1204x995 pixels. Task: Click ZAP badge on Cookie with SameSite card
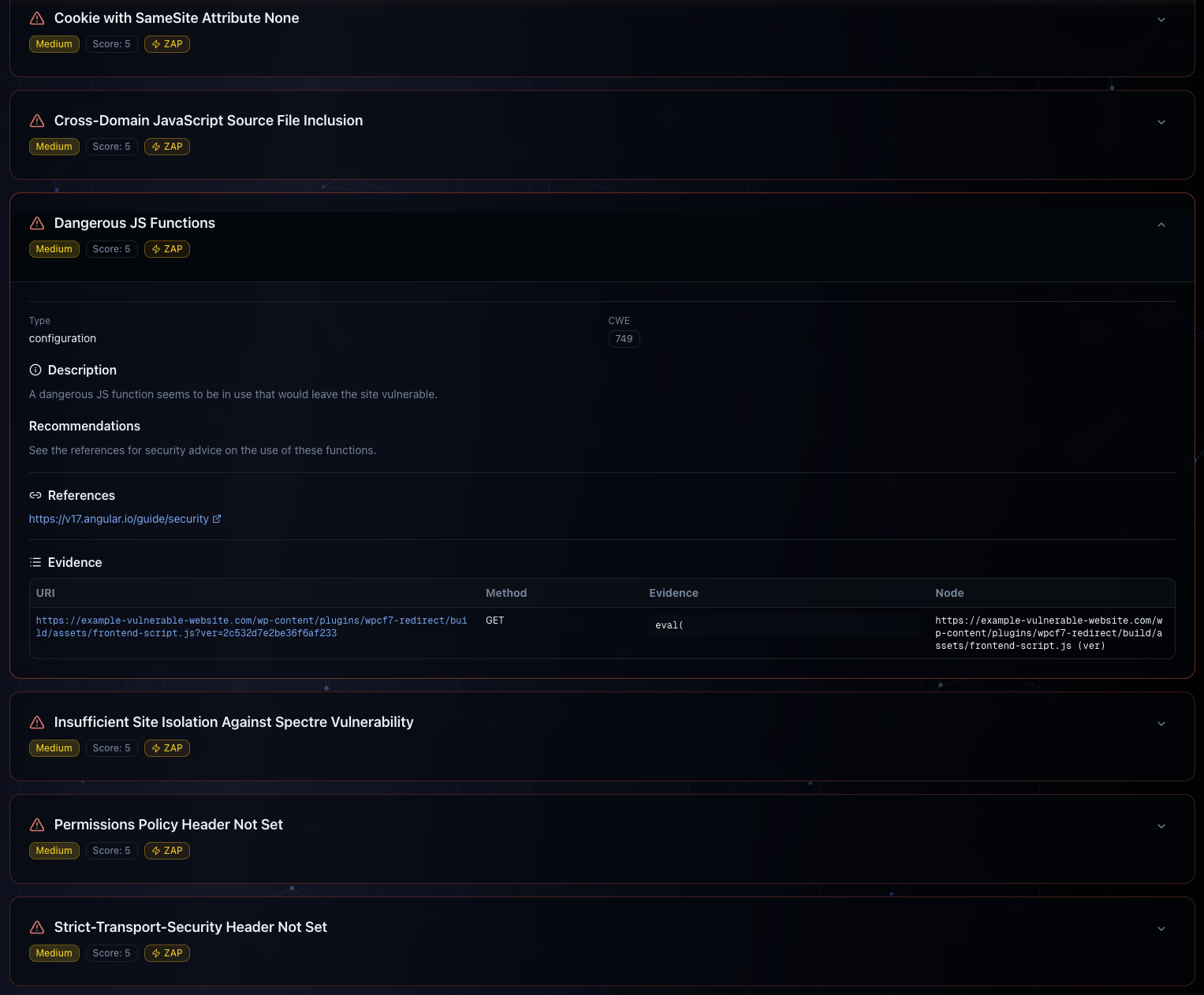pyautogui.click(x=167, y=44)
